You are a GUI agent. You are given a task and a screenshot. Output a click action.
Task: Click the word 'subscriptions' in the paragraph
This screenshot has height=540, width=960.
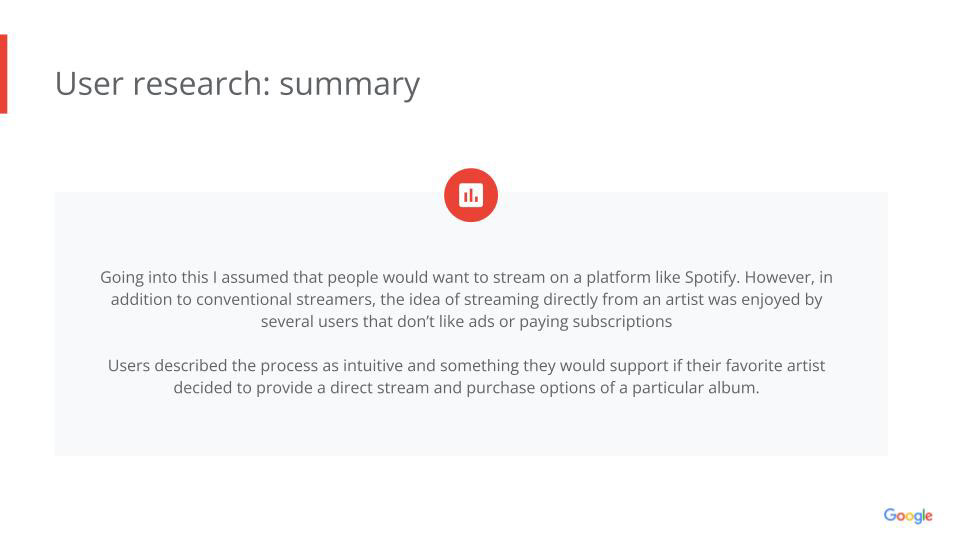click(623, 322)
